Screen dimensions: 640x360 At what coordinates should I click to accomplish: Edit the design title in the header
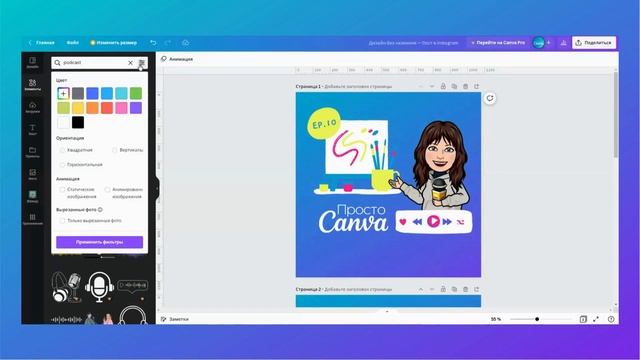click(x=413, y=42)
